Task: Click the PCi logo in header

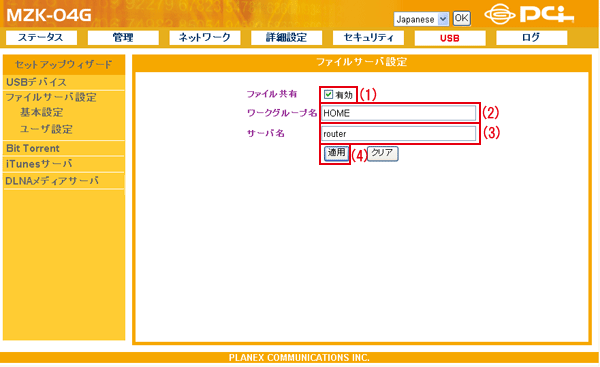Action: click(x=529, y=15)
